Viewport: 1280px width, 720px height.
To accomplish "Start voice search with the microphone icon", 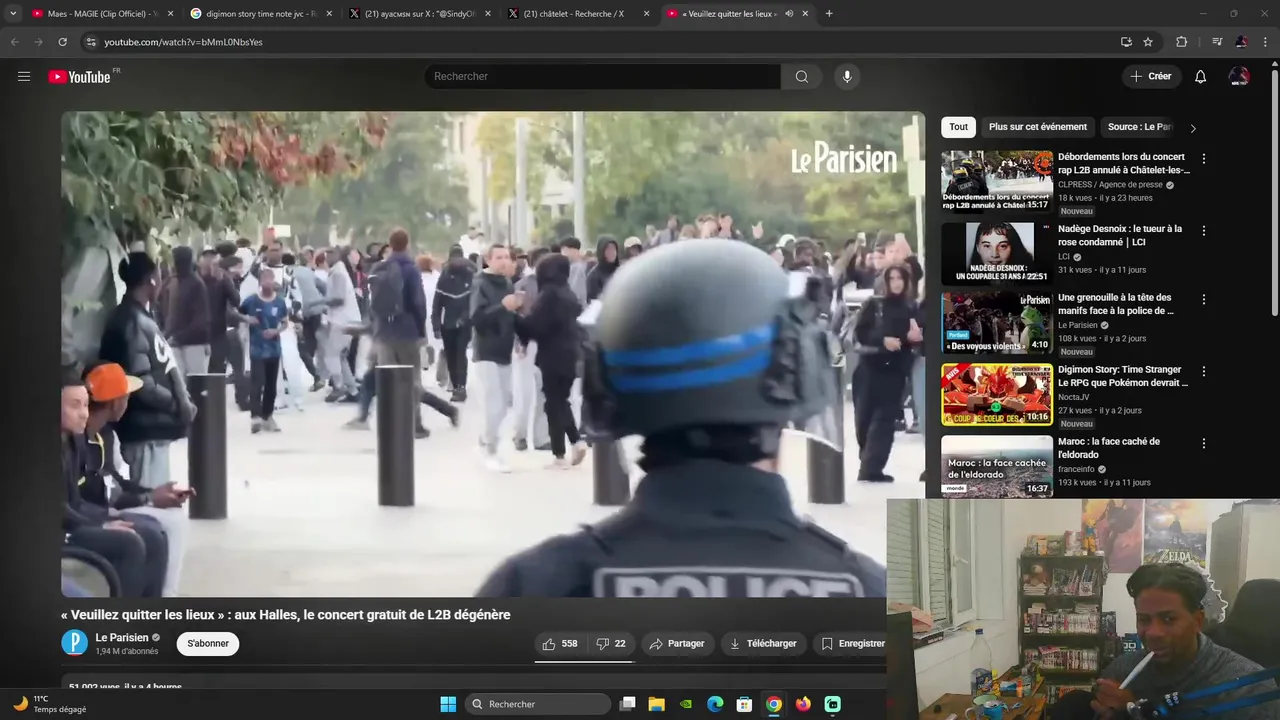I will click(x=847, y=77).
